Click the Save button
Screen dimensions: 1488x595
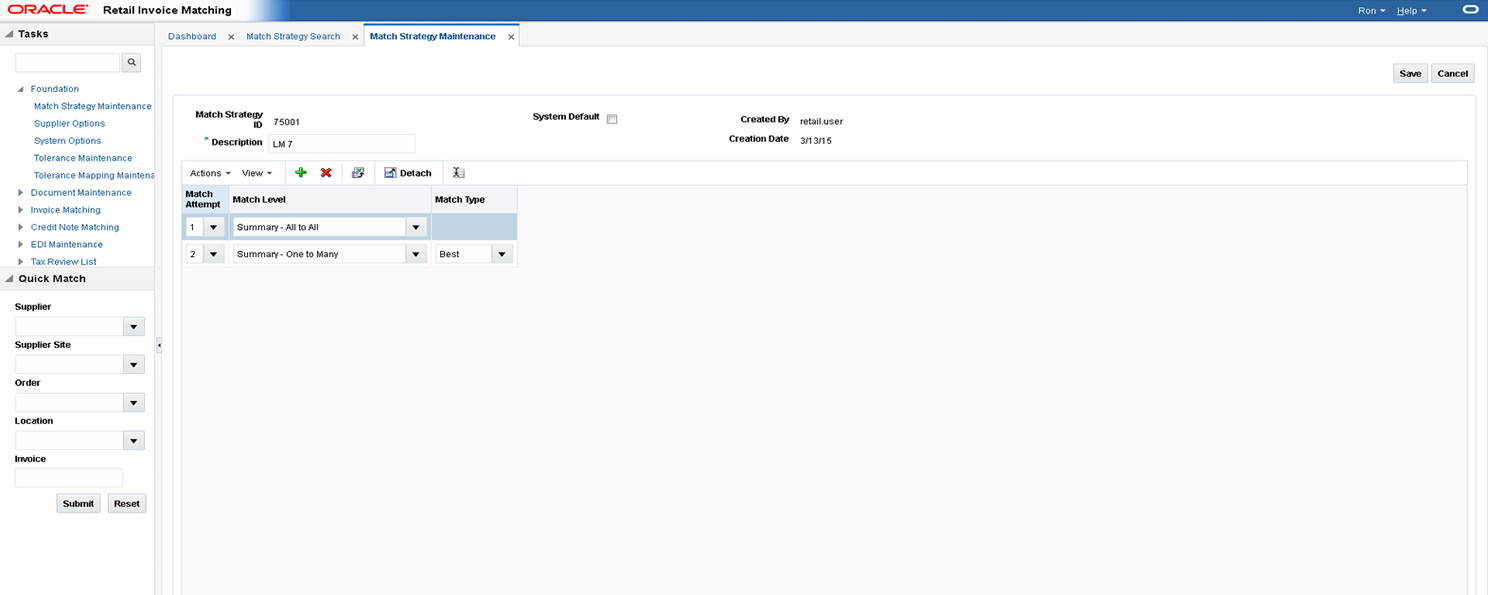[1410, 73]
